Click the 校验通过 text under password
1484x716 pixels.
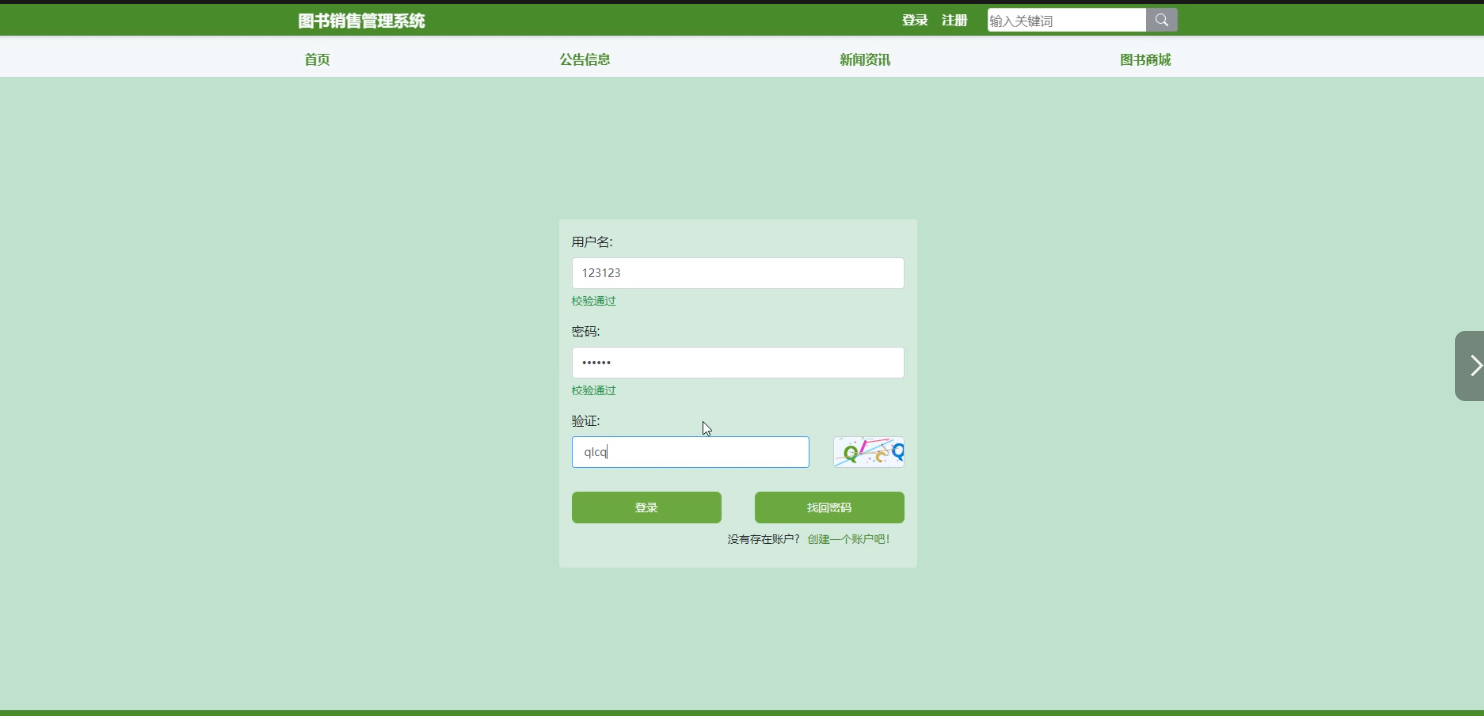pos(594,390)
